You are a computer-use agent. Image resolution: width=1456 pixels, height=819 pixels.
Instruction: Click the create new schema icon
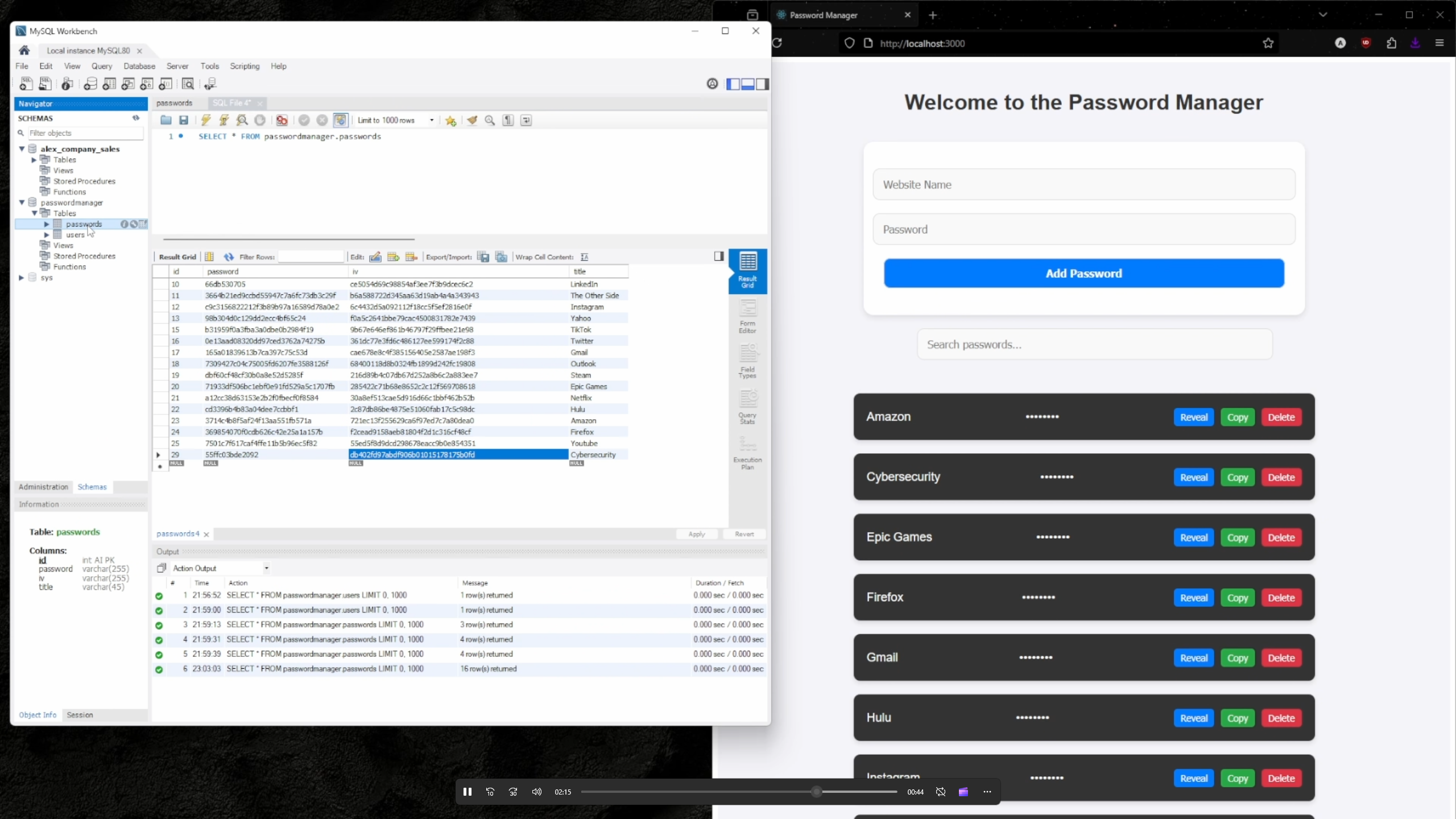pyautogui.click(x=90, y=84)
